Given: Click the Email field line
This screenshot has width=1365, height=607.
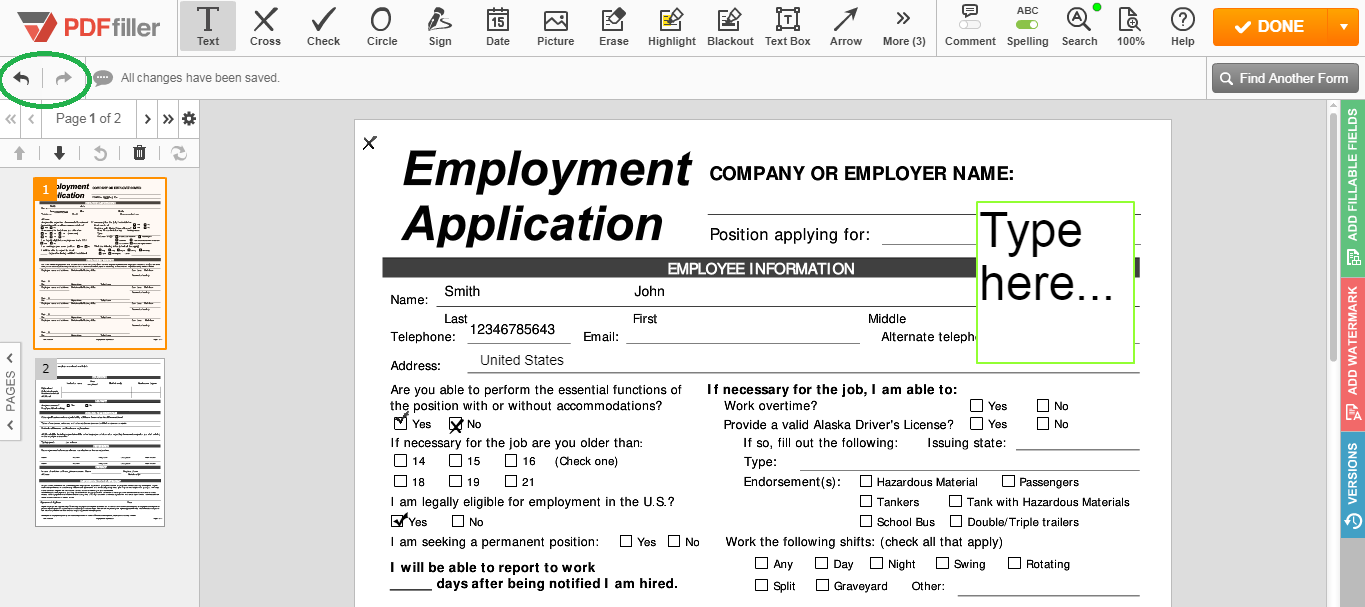Looking at the screenshot, I should (x=743, y=334).
